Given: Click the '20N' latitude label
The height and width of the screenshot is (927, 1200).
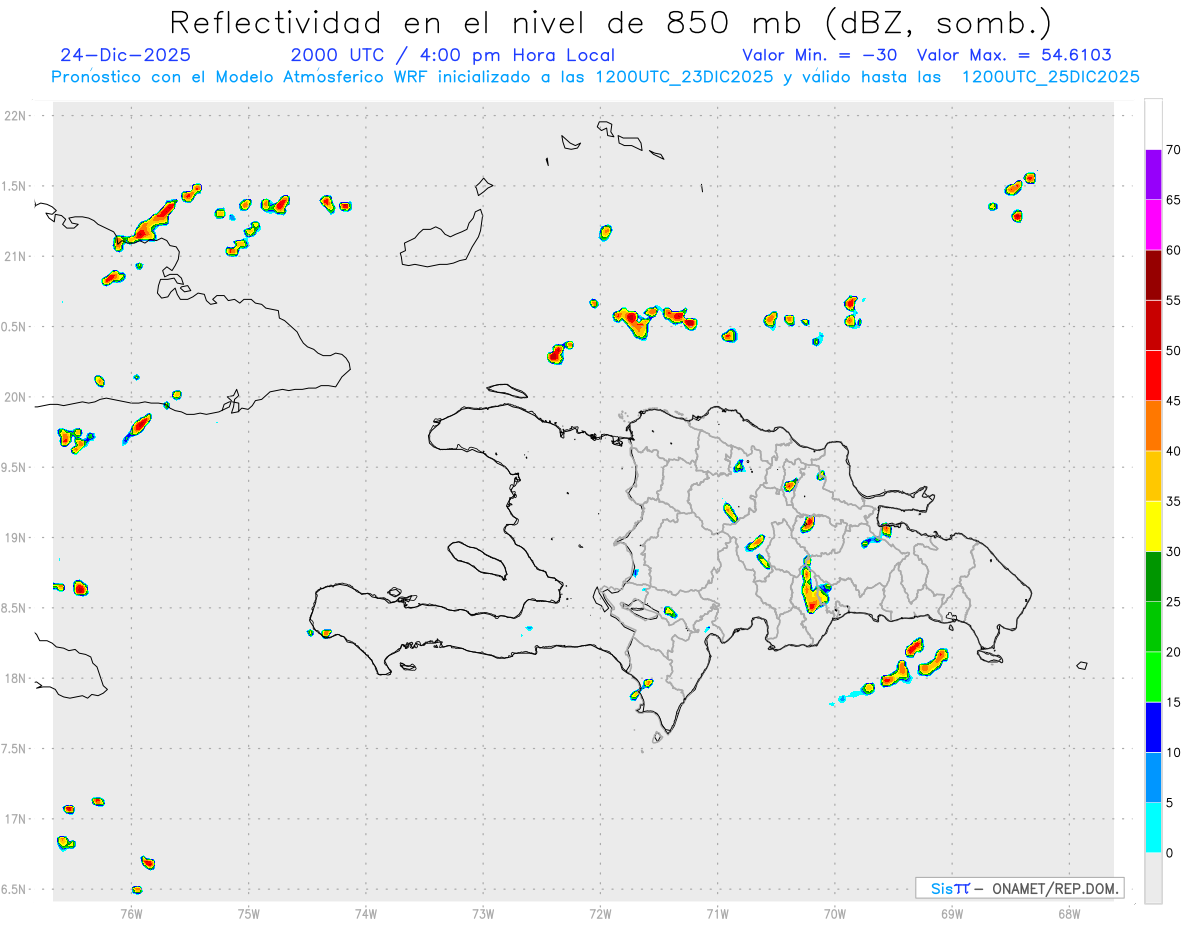Looking at the screenshot, I should tap(15, 398).
